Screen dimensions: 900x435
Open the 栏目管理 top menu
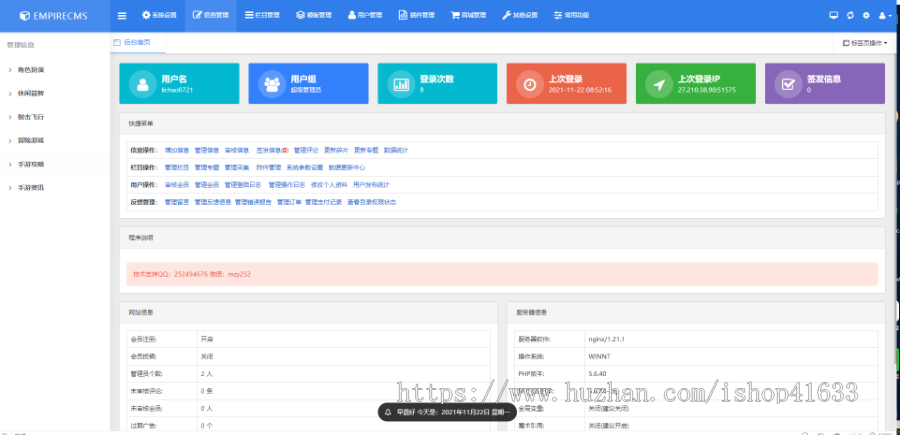point(262,15)
